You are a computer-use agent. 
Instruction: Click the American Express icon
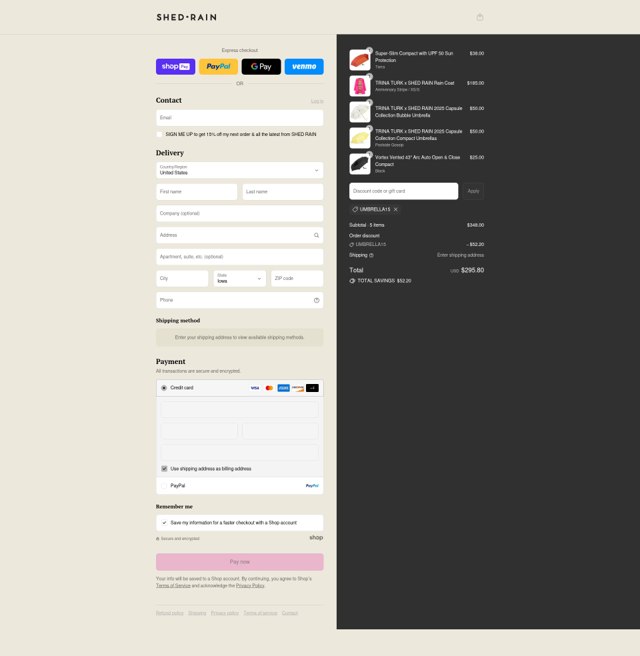pos(284,388)
